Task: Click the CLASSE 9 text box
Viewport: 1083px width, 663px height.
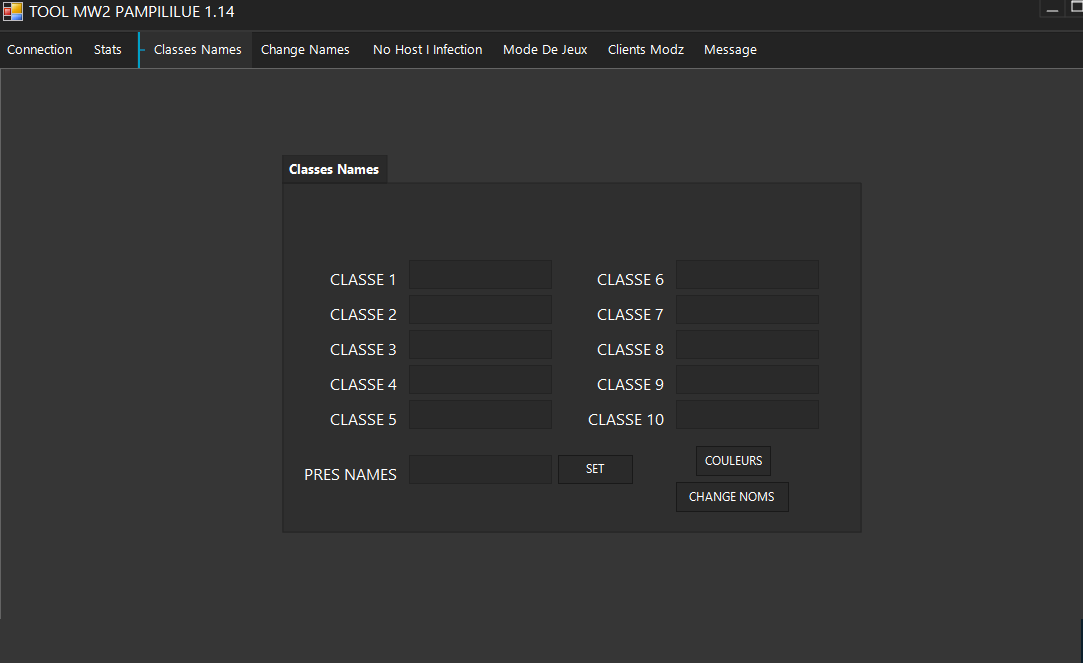Action: 747,380
